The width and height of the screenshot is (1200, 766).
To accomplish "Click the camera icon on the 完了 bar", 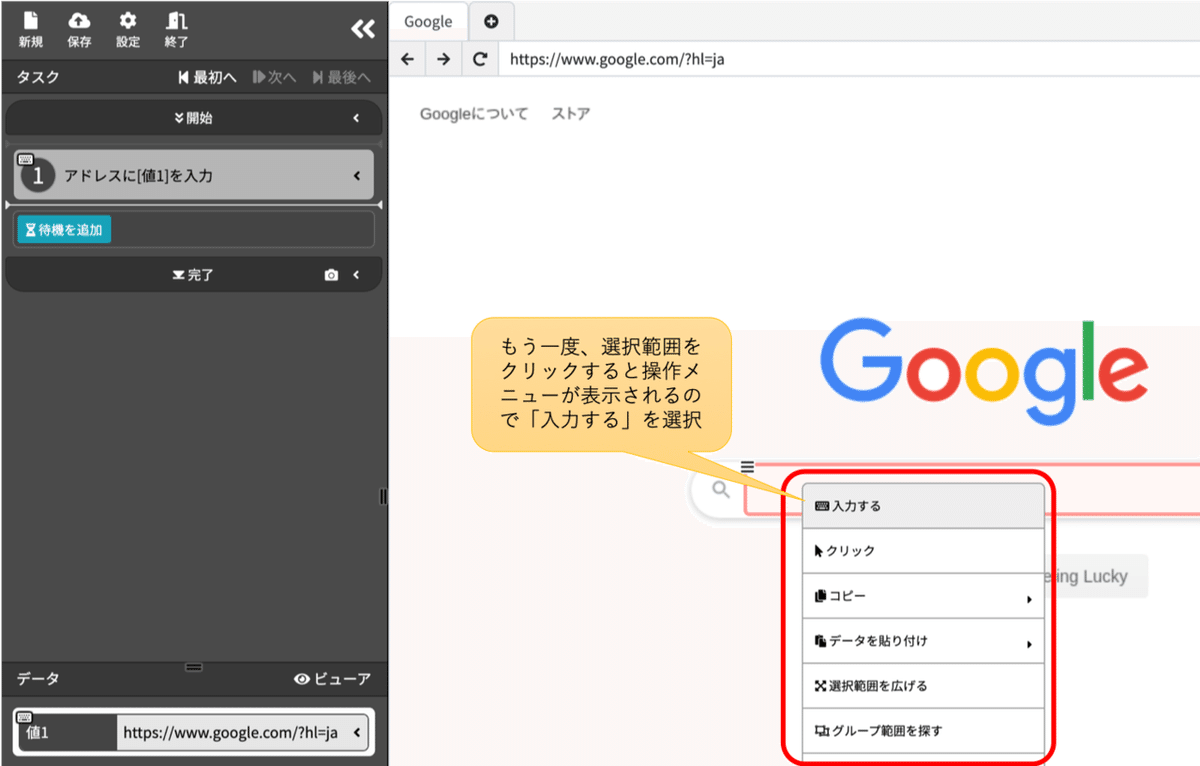I will (x=331, y=274).
